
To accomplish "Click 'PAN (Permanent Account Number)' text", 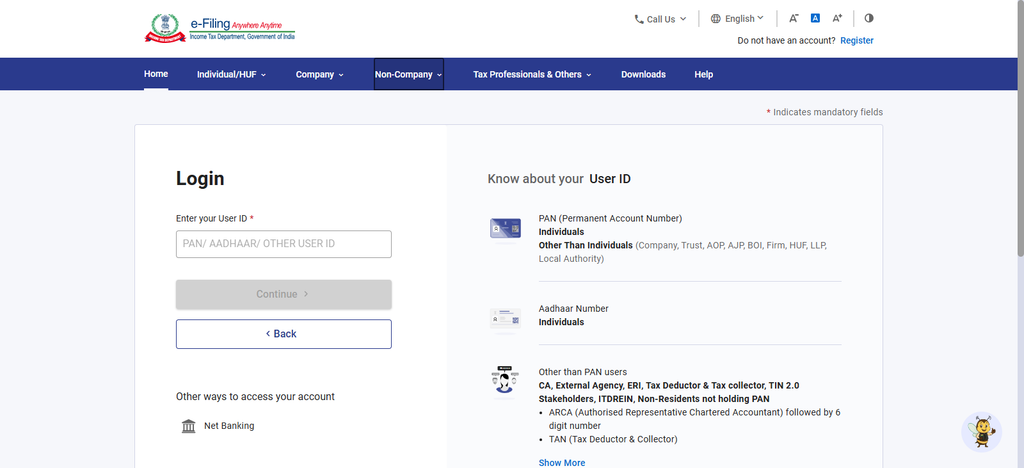I will pyautogui.click(x=610, y=219).
